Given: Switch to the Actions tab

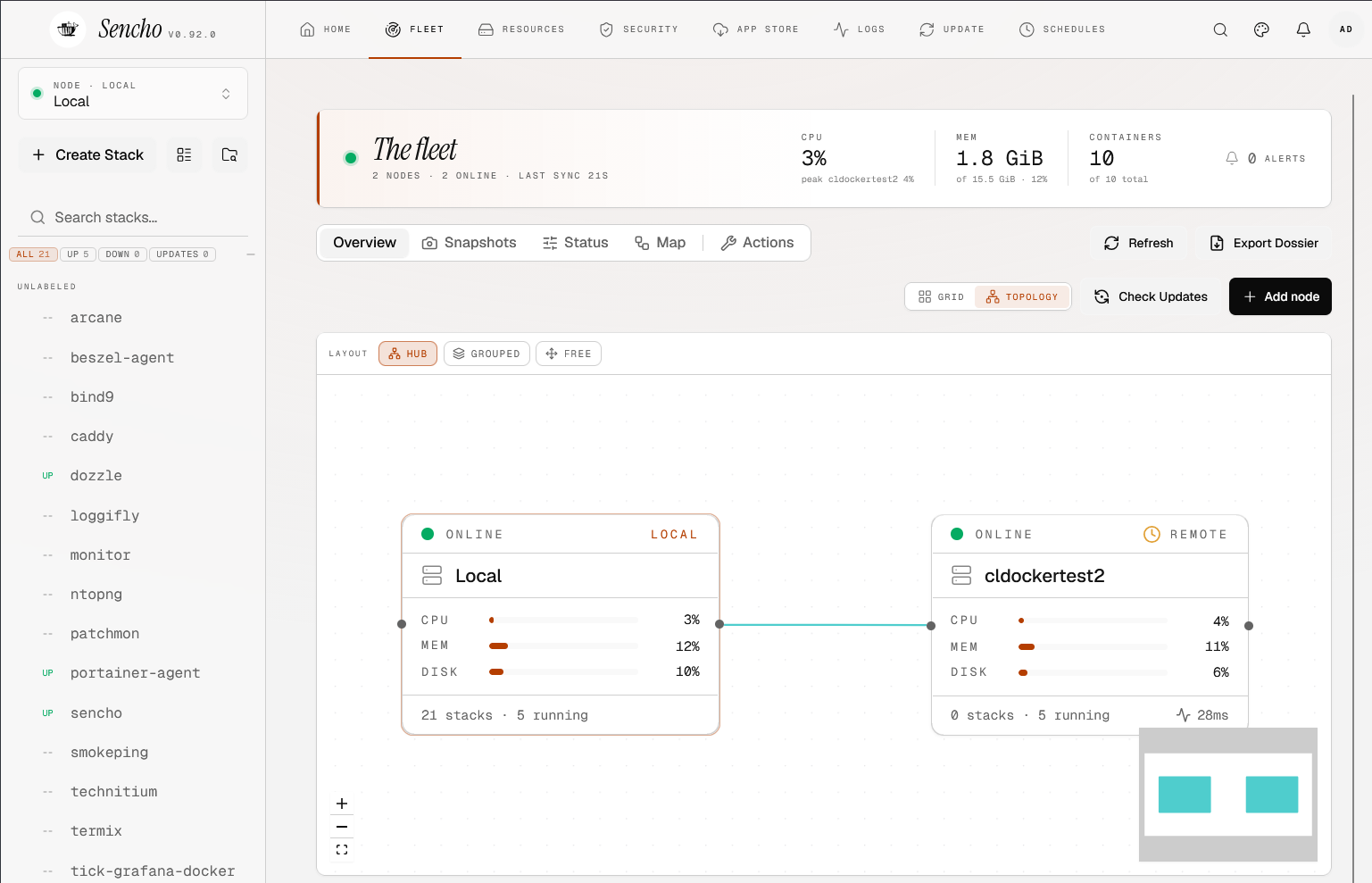Looking at the screenshot, I should (x=757, y=243).
